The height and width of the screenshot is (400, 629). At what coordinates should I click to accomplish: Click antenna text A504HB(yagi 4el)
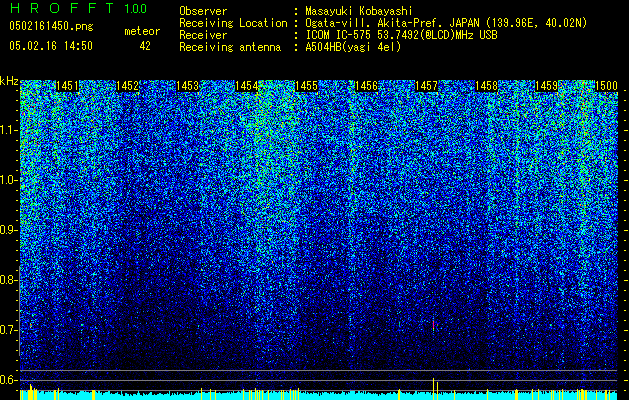(353, 47)
